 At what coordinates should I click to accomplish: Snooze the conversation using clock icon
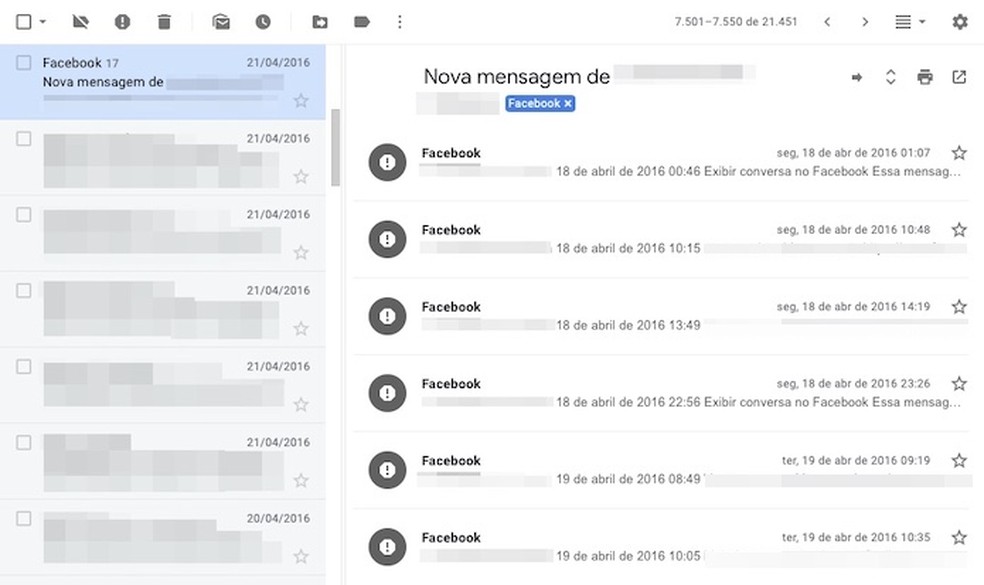coord(261,21)
